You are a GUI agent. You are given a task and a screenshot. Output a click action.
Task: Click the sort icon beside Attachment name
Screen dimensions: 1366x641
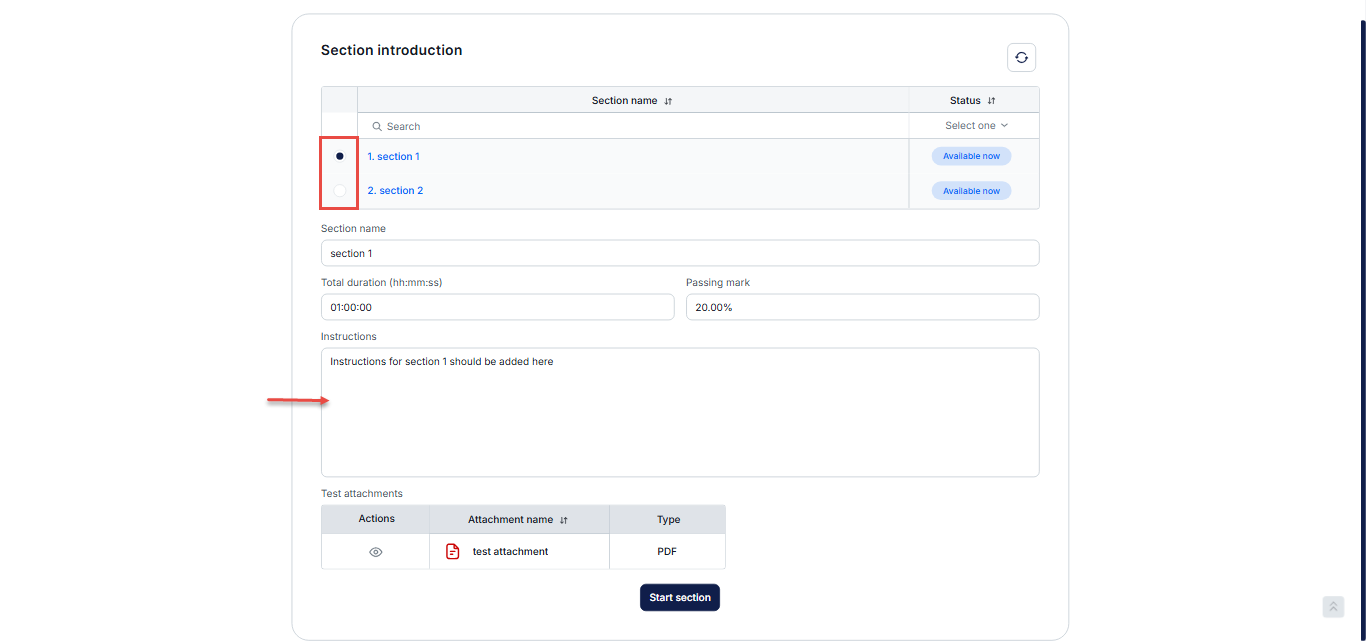pyautogui.click(x=564, y=520)
